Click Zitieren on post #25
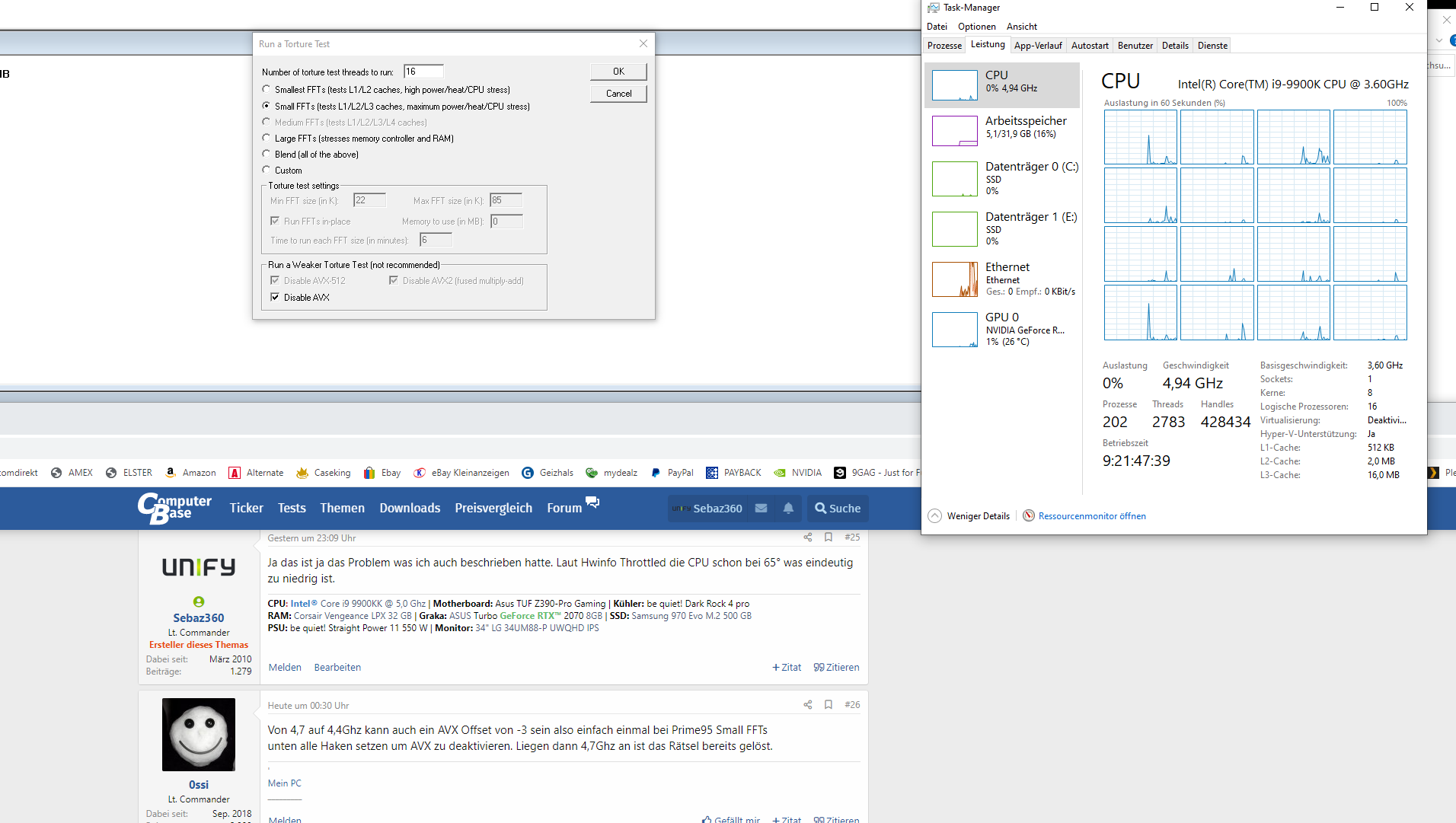This screenshot has width=1456, height=823. pyautogui.click(x=836, y=668)
